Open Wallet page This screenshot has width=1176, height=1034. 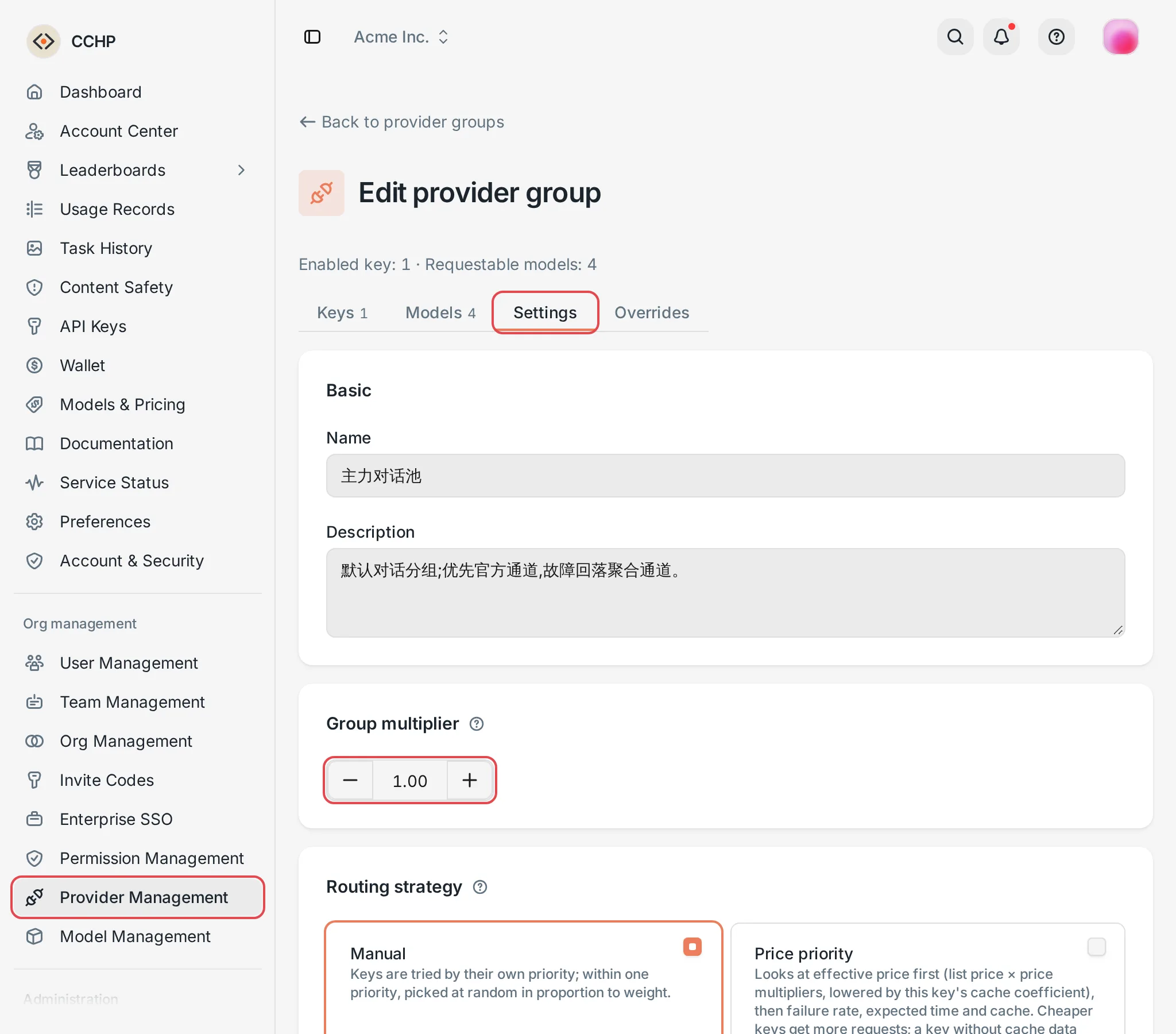(x=137, y=365)
